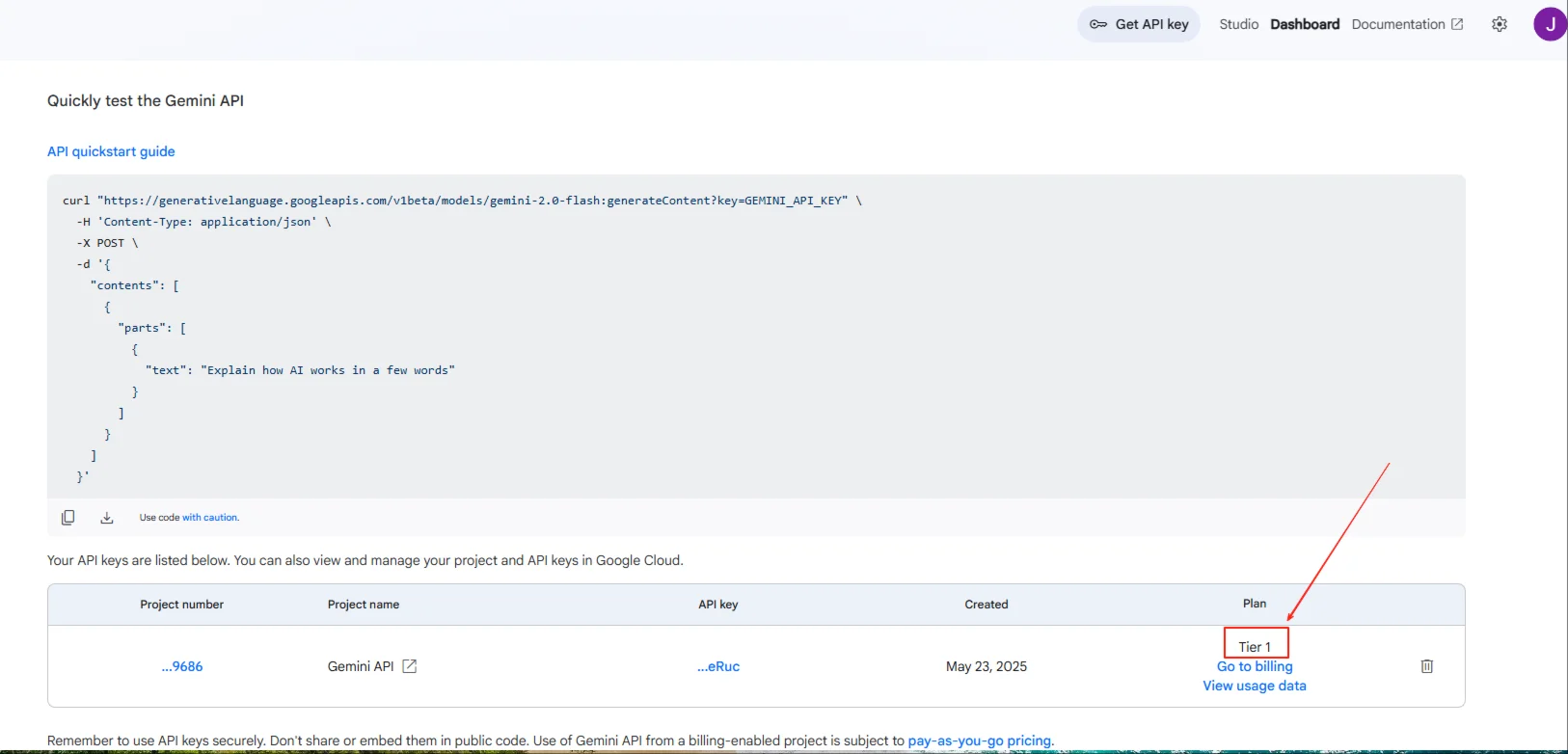Image resolution: width=1568 pixels, height=754 pixels.
Task: Click the API key ...eRuc
Action: (718, 666)
